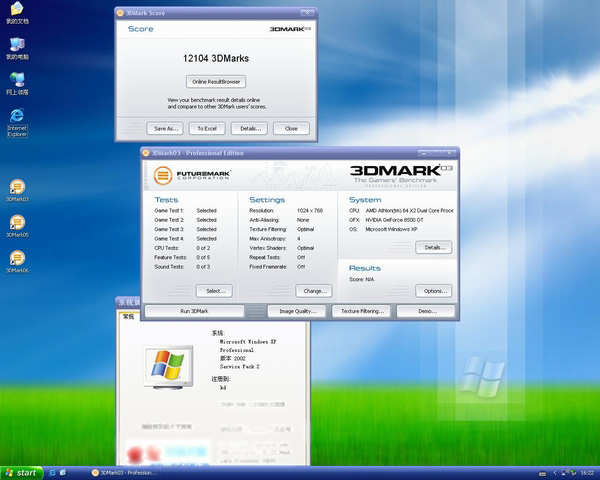Open the 3DMark05 desktop shortcut
This screenshot has height=480, width=600.
pyautogui.click(x=17, y=223)
